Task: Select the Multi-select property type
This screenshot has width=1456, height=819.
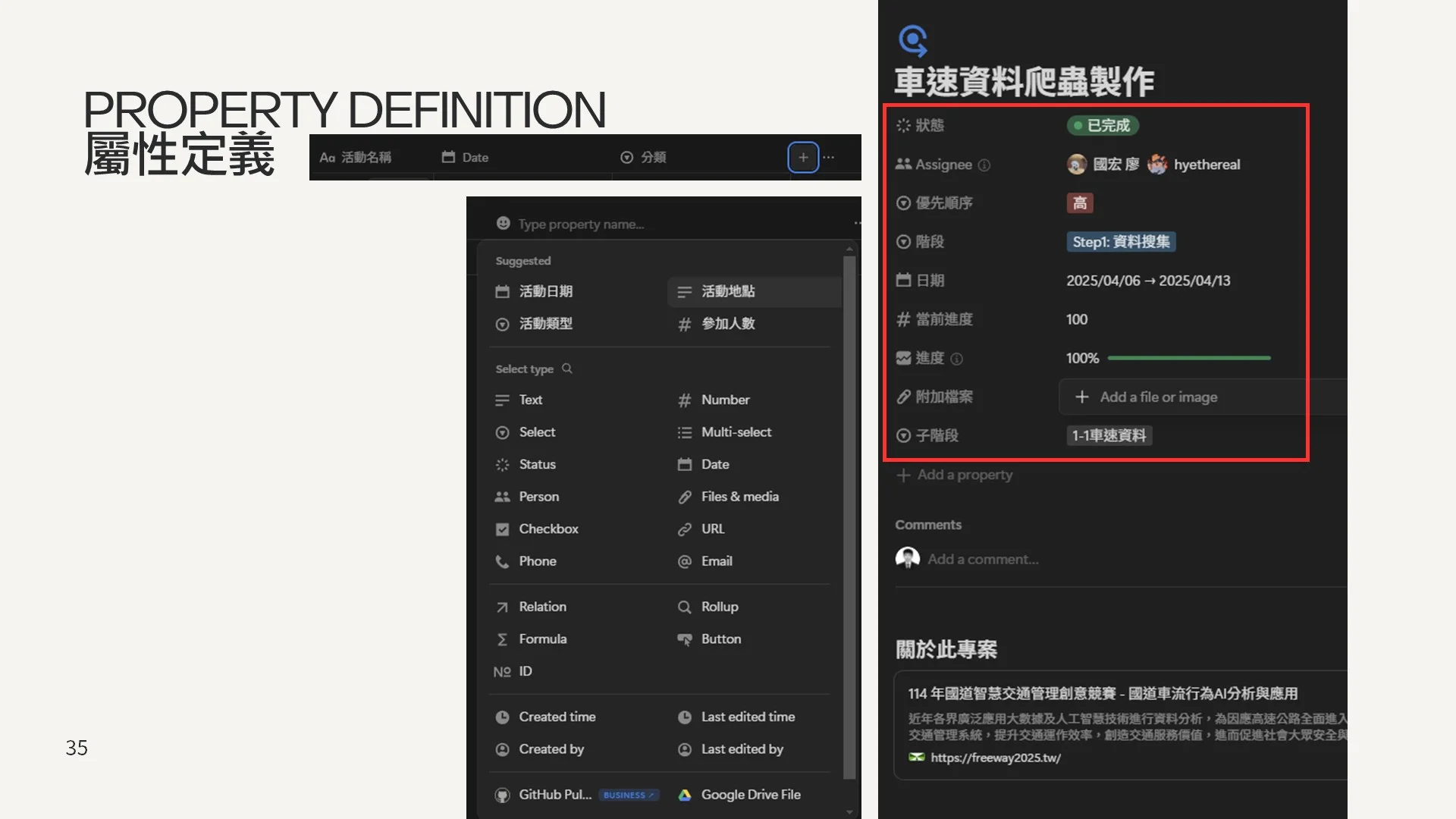Action: tap(736, 432)
